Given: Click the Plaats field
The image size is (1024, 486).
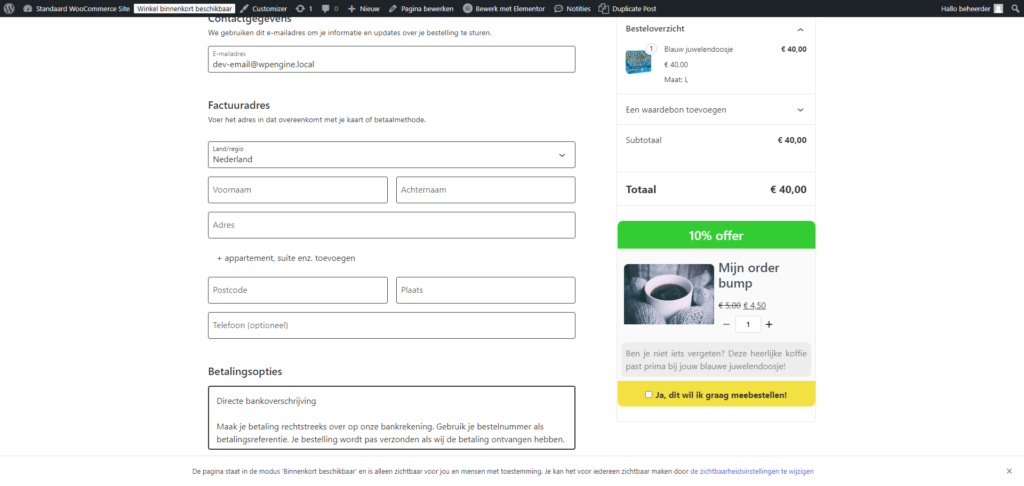Looking at the screenshot, I should click(x=485, y=290).
